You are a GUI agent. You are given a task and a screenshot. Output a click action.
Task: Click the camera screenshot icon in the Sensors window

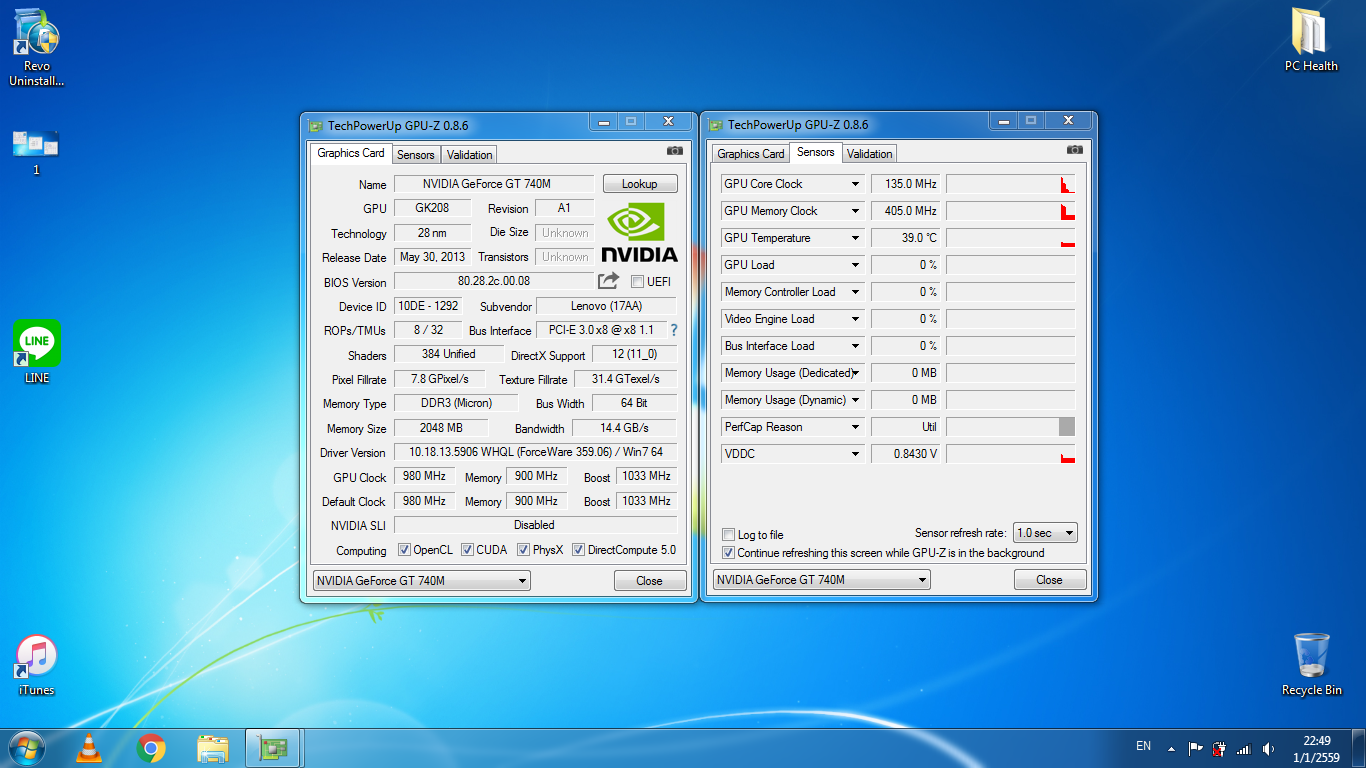[1075, 150]
